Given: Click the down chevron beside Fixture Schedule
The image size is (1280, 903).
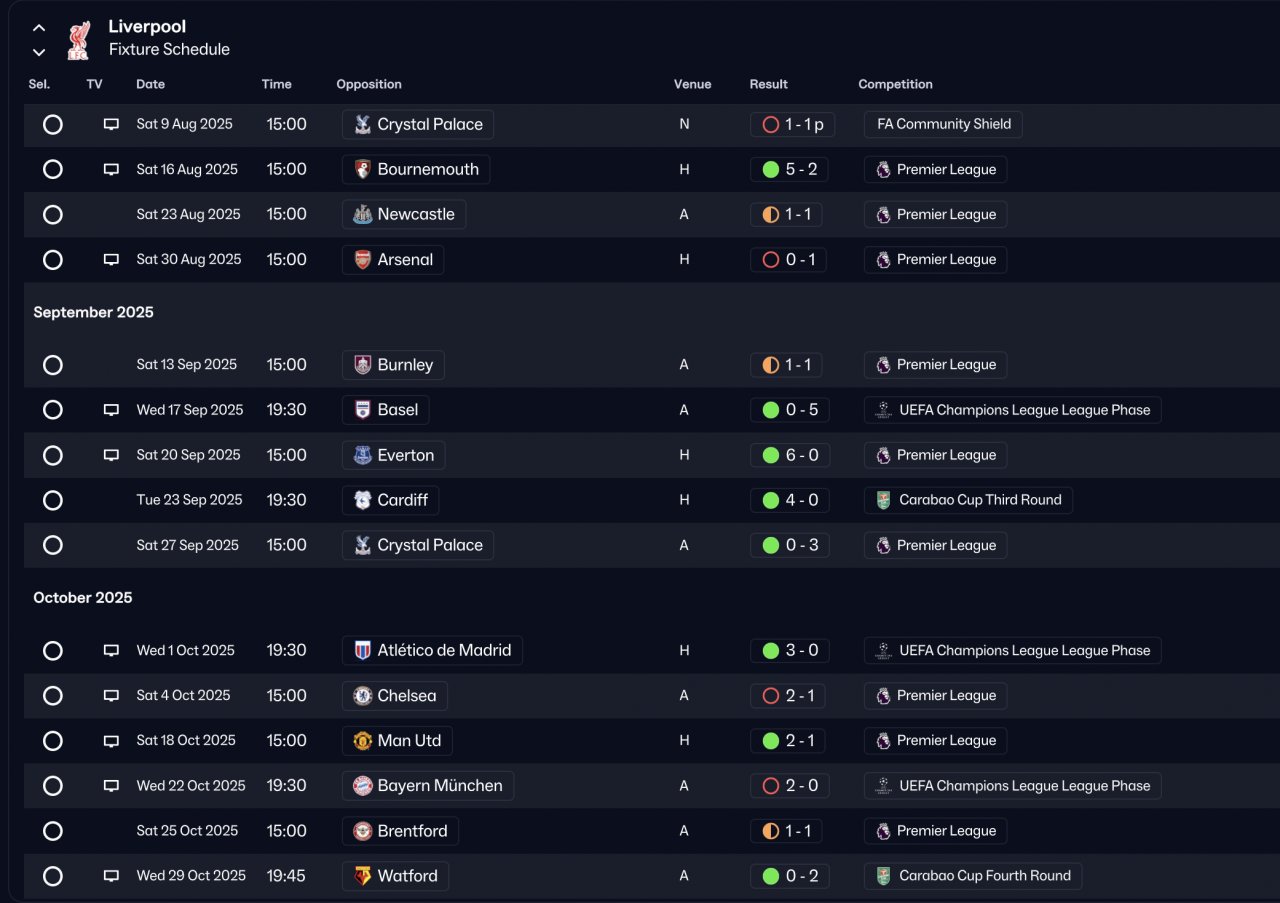Looking at the screenshot, I should pos(39,52).
